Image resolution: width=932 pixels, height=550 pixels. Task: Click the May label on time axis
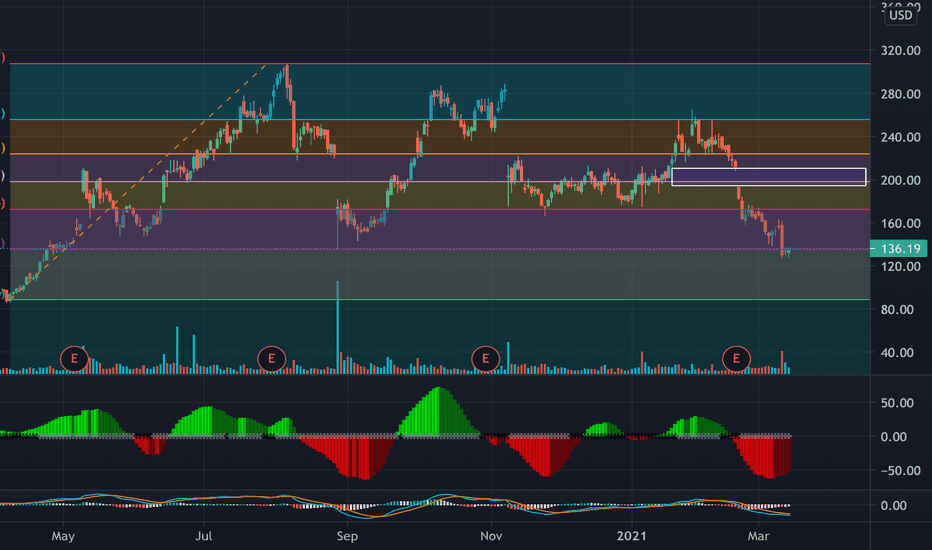pyautogui.click(x=63, y=536)
